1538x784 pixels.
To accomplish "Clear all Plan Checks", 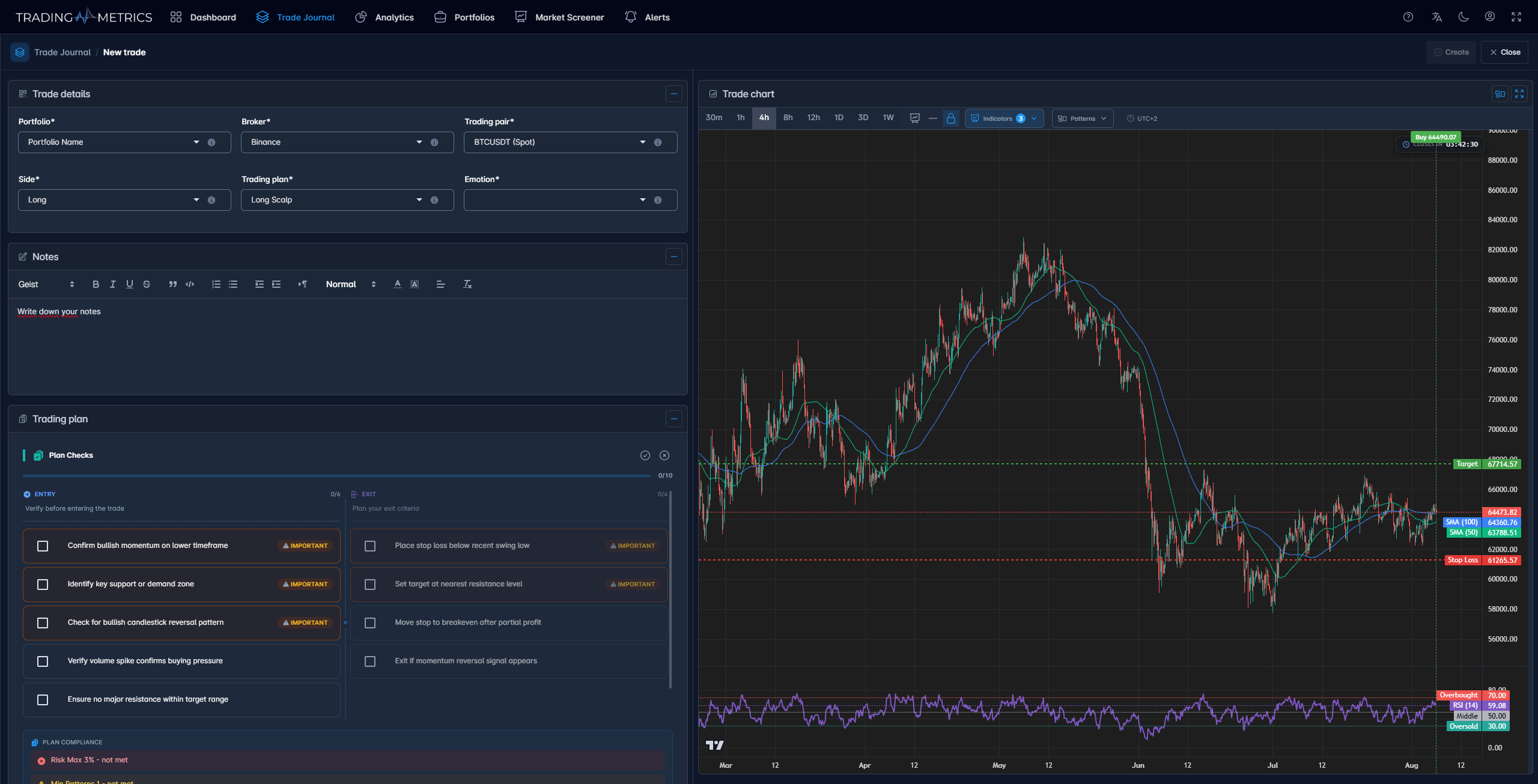I will tap(664, 455).
